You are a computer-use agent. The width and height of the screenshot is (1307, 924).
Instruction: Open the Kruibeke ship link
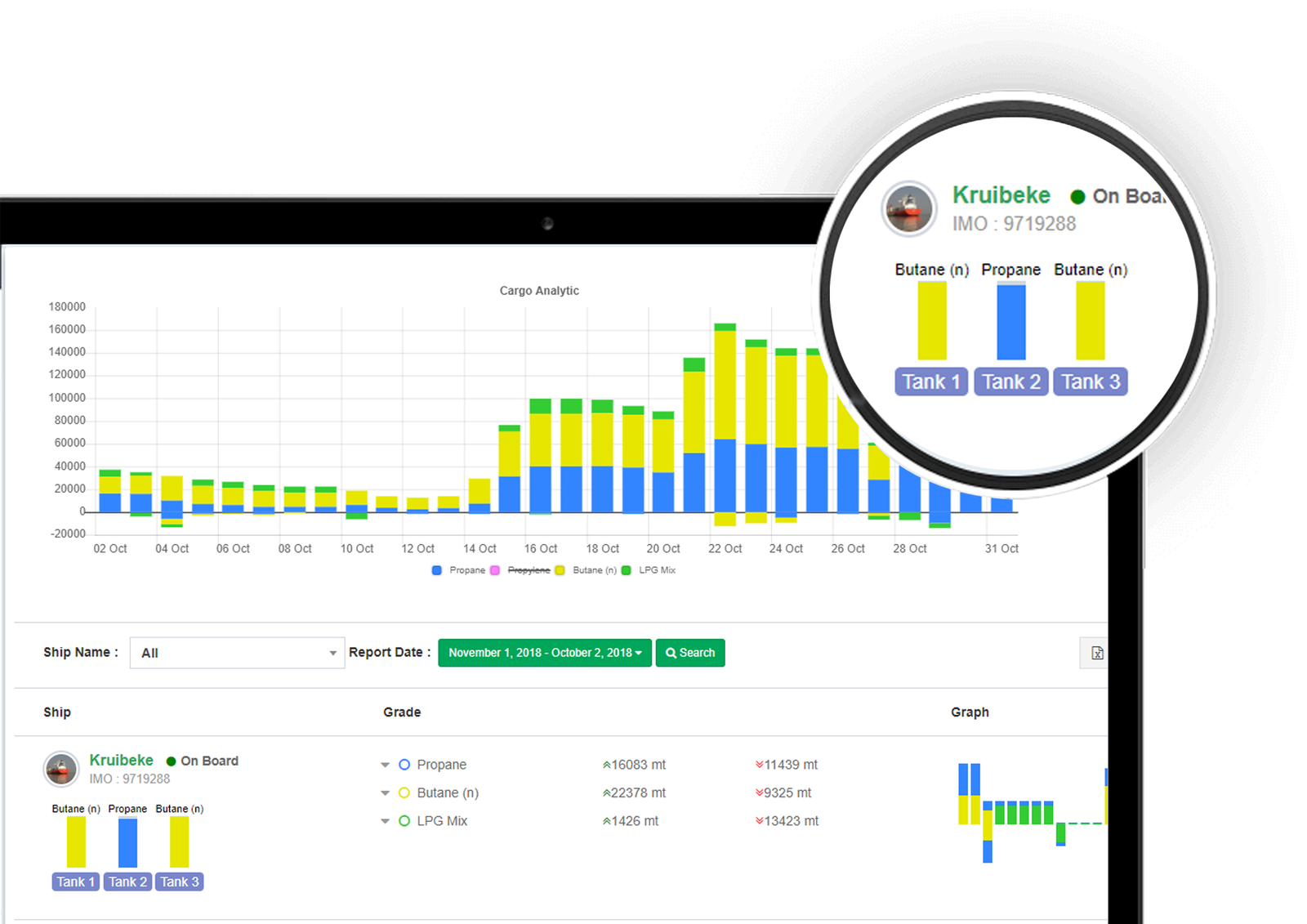point(122,760)
